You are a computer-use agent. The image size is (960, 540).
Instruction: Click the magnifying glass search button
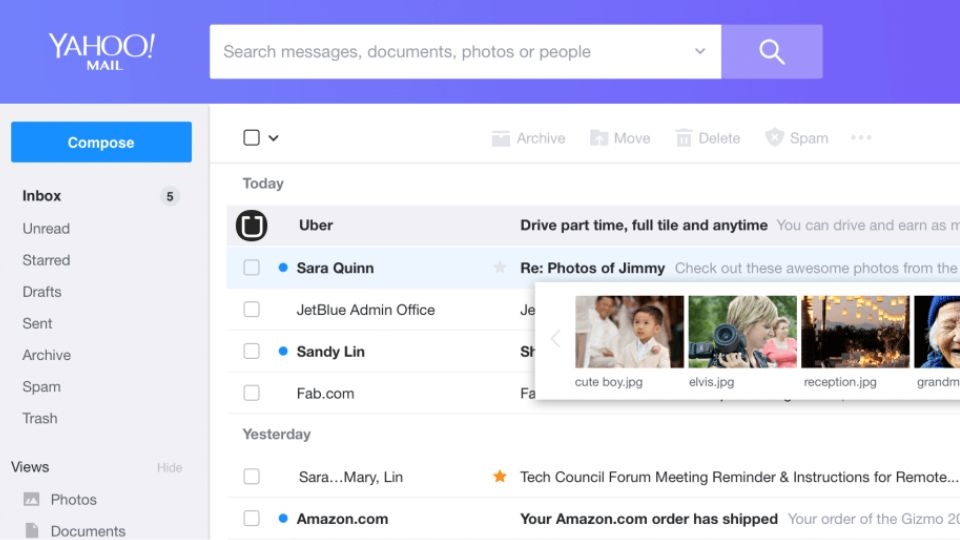771,51
